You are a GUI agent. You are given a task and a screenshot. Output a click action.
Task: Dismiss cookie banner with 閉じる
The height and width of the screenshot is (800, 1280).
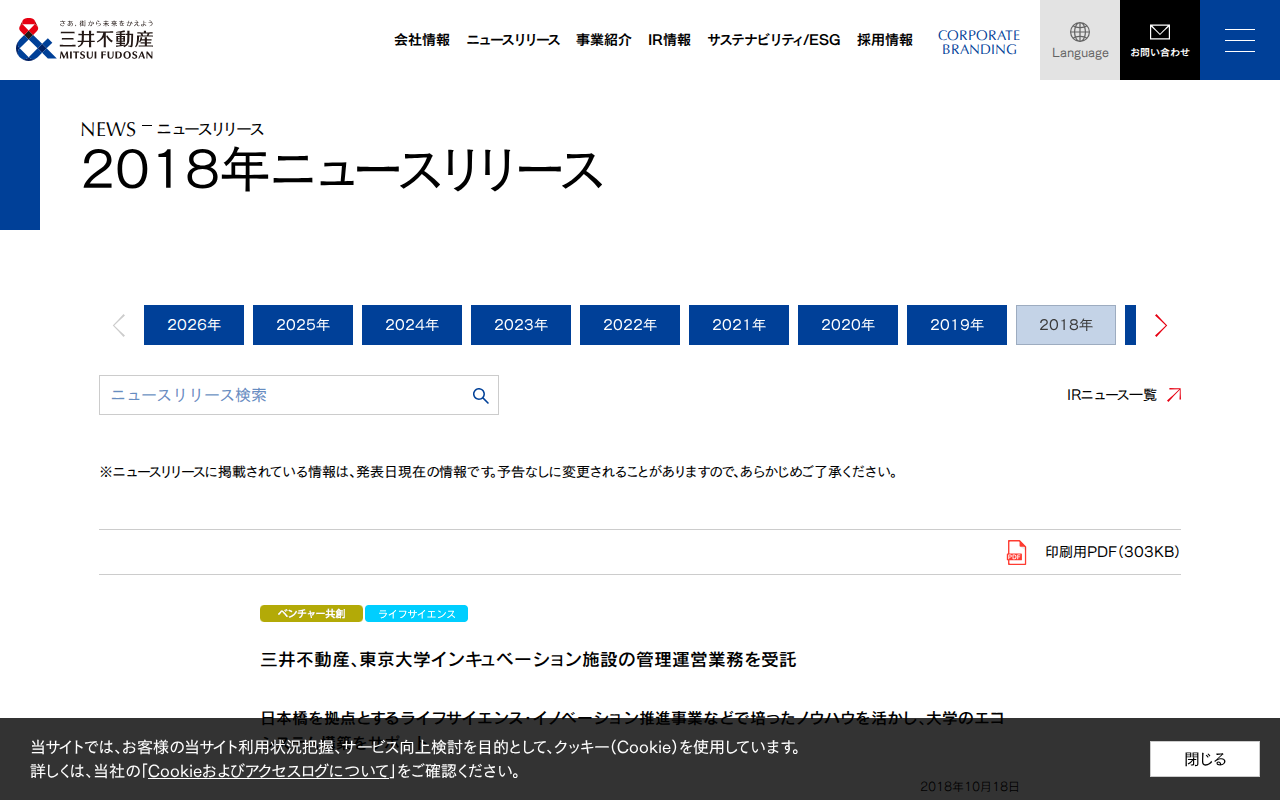1205,759
